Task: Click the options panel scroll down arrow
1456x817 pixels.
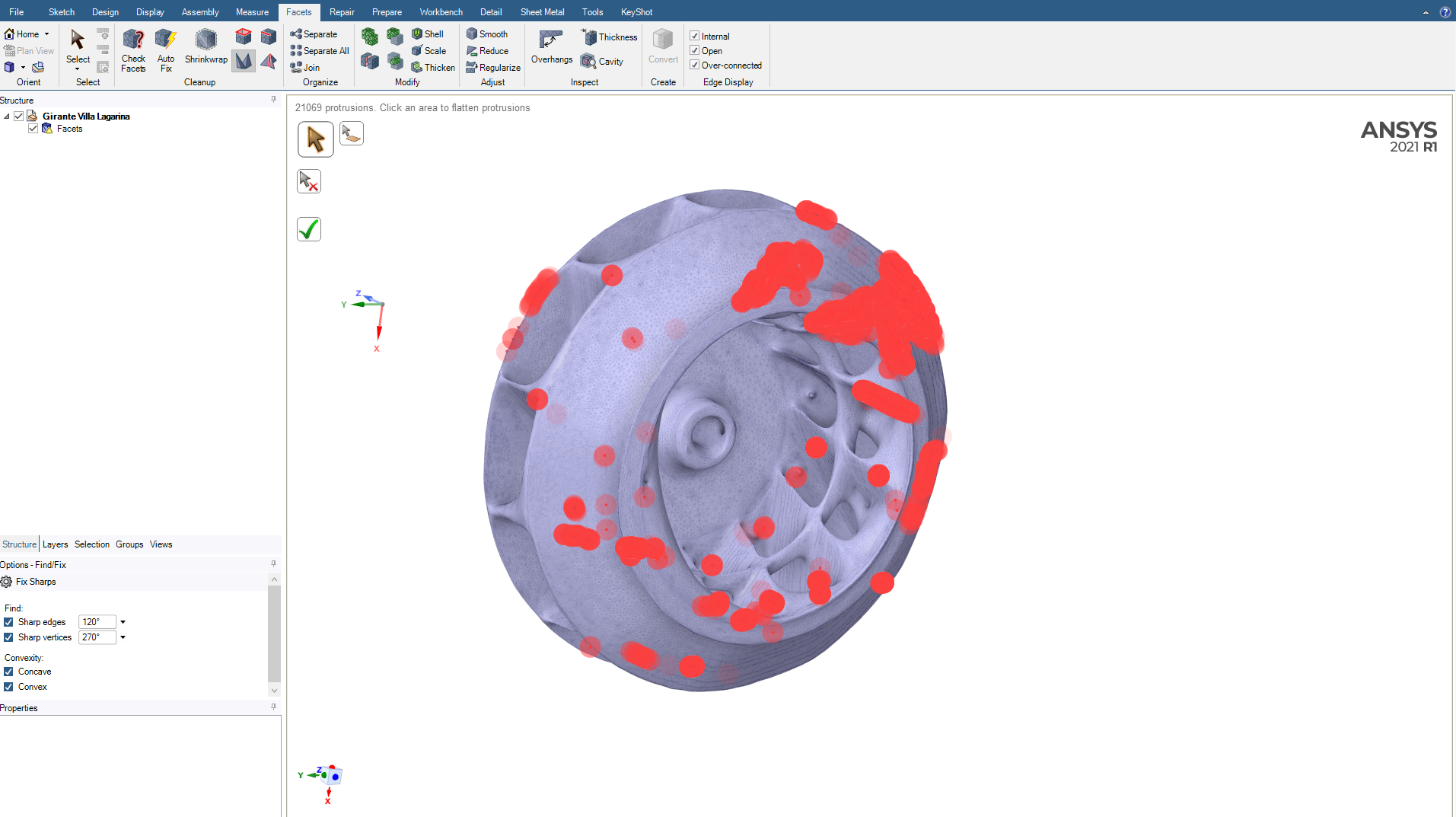Action: pyautogui.click(x=274, y=691)
